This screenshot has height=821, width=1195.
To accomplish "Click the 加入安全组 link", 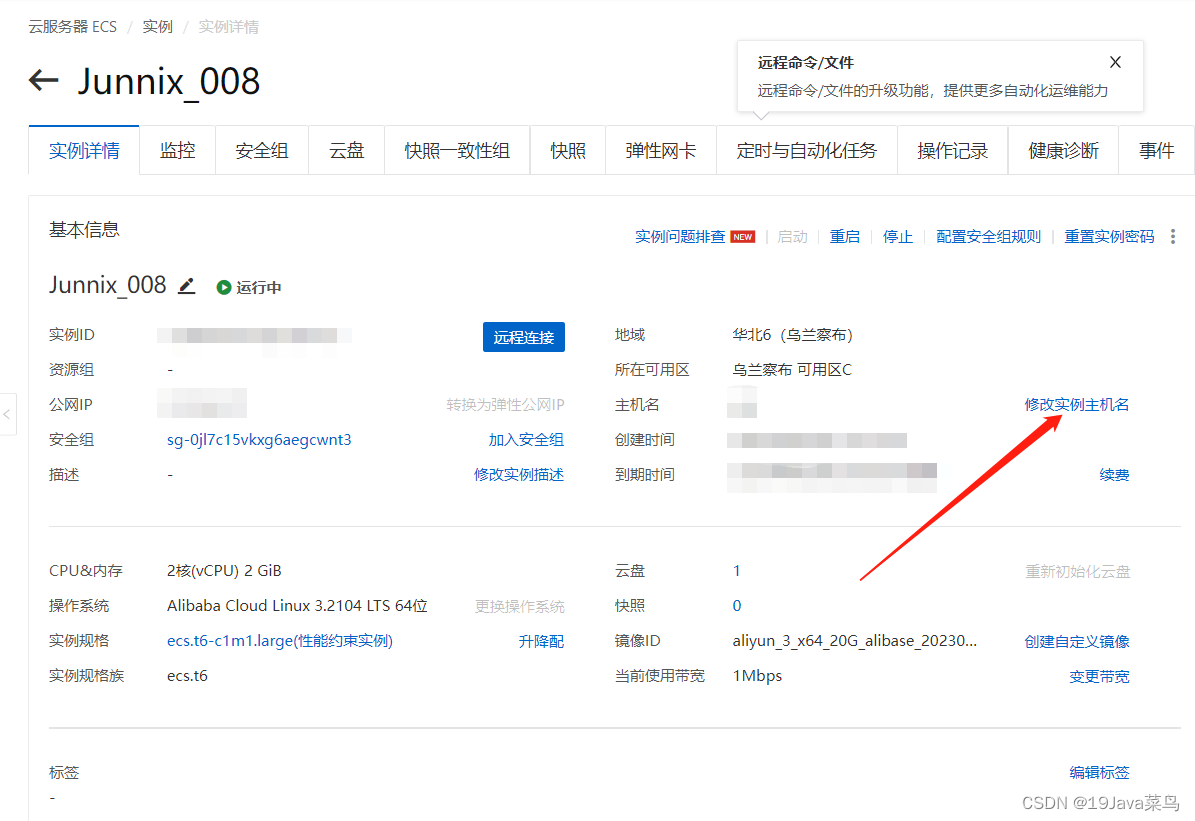I will pos(526,440).
